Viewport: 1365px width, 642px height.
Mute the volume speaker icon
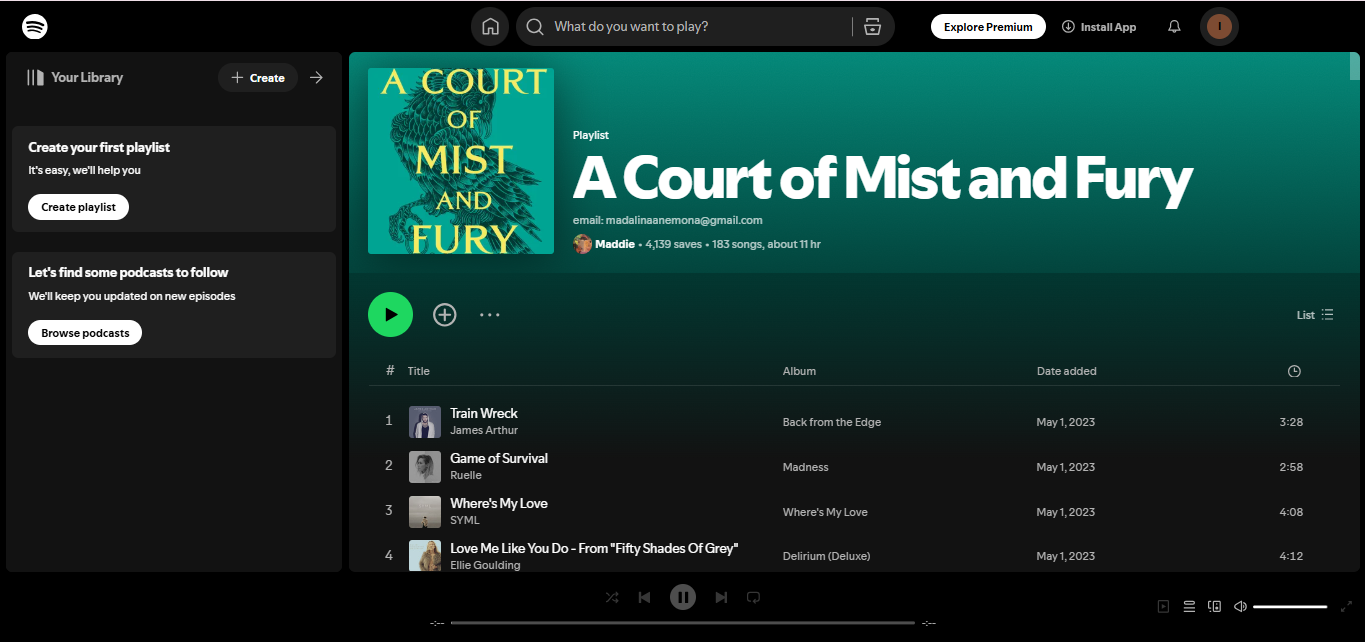coord(1240,606)
